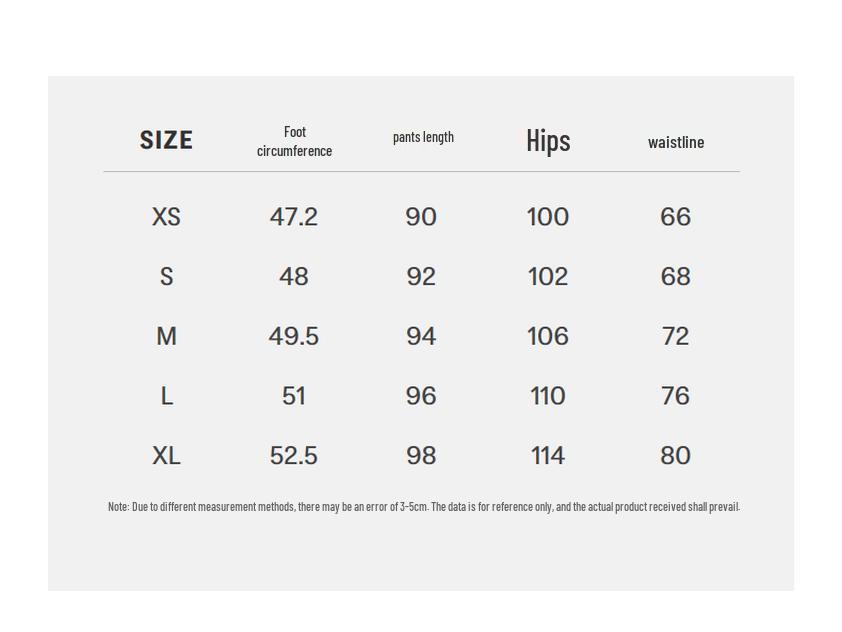Viewport: 842px width, 632px height.
Task: Select foot circumference value 49.5
Action: pos(294,337)
